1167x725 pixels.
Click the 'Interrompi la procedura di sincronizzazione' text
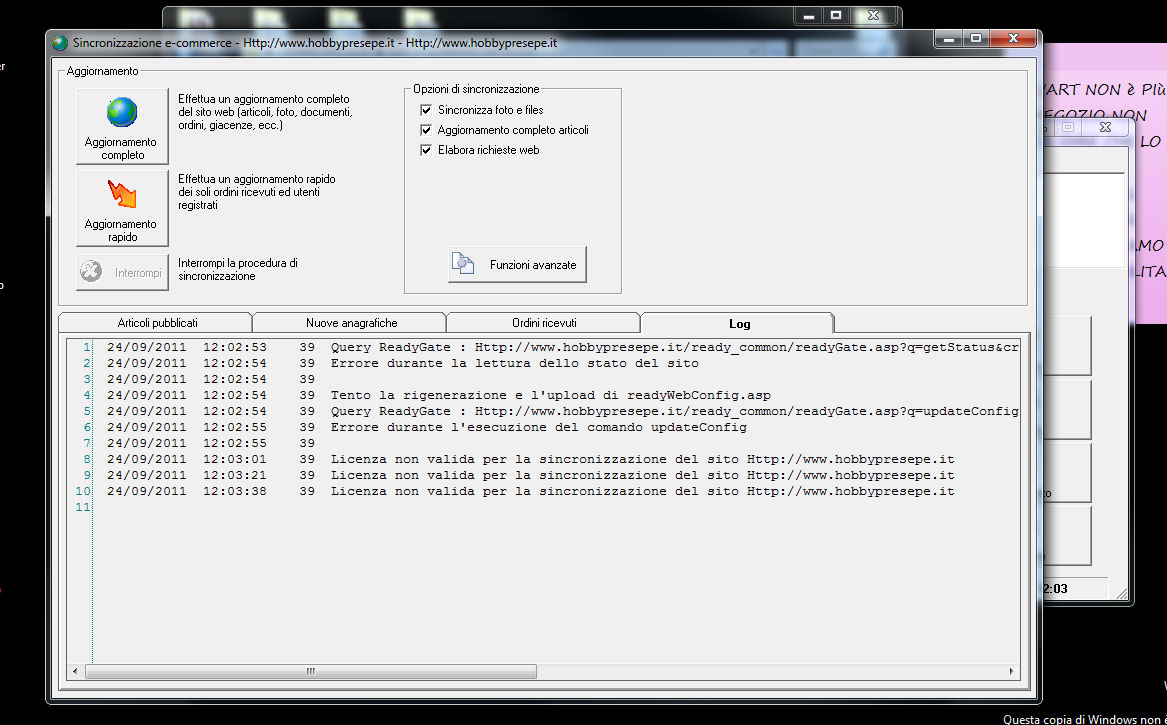point(238,269)
